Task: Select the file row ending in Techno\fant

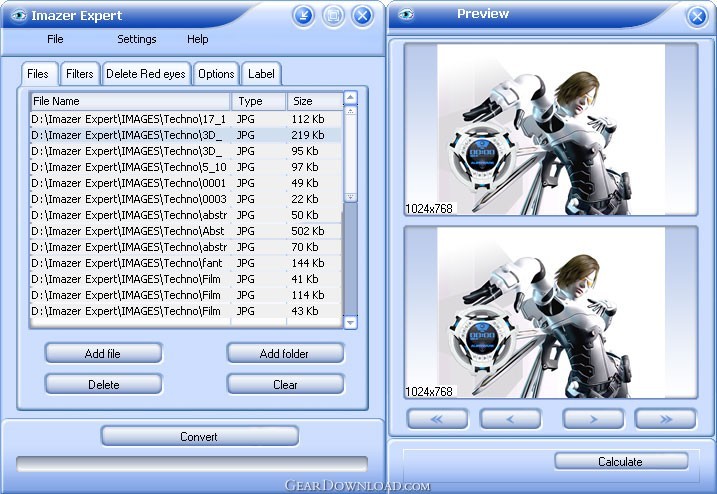Action: (186, 263)
